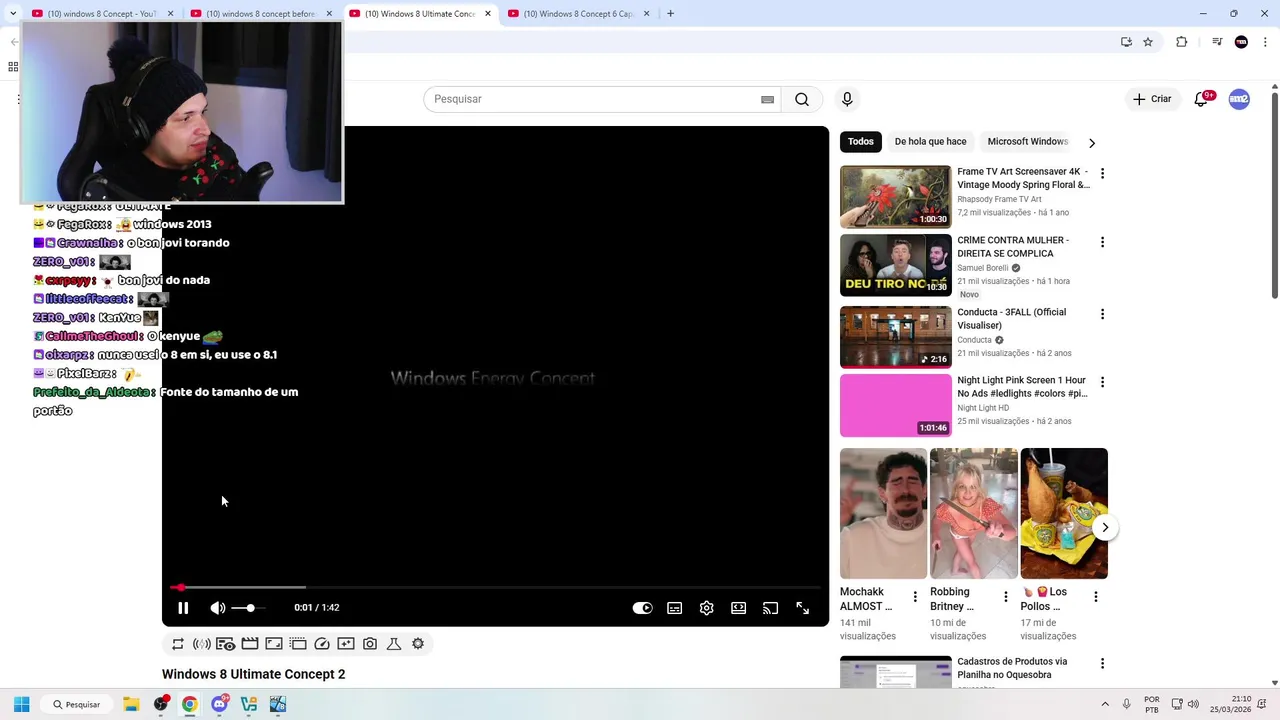Open options menu for Frame TV Art video
Image resolution: width=1280 pixels, height=720 pixels.
[x=1102, y=173]
